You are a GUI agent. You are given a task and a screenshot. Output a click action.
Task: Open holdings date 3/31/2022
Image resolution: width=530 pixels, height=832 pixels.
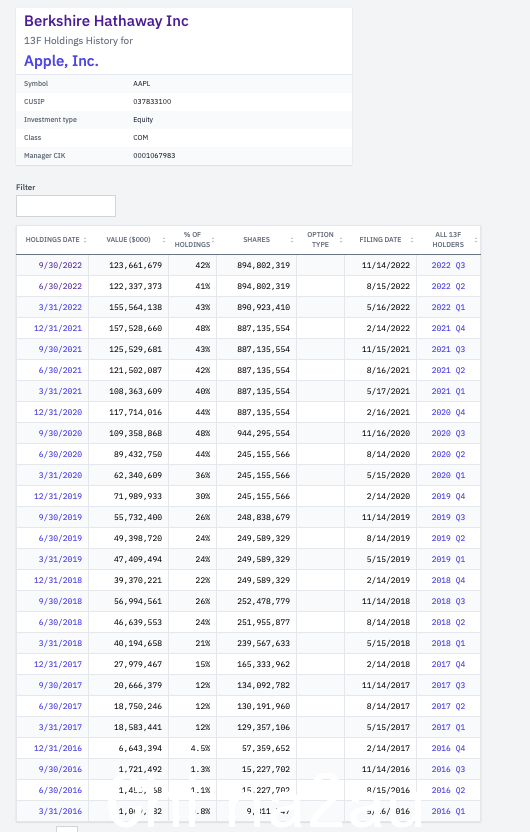coord(60,307)
